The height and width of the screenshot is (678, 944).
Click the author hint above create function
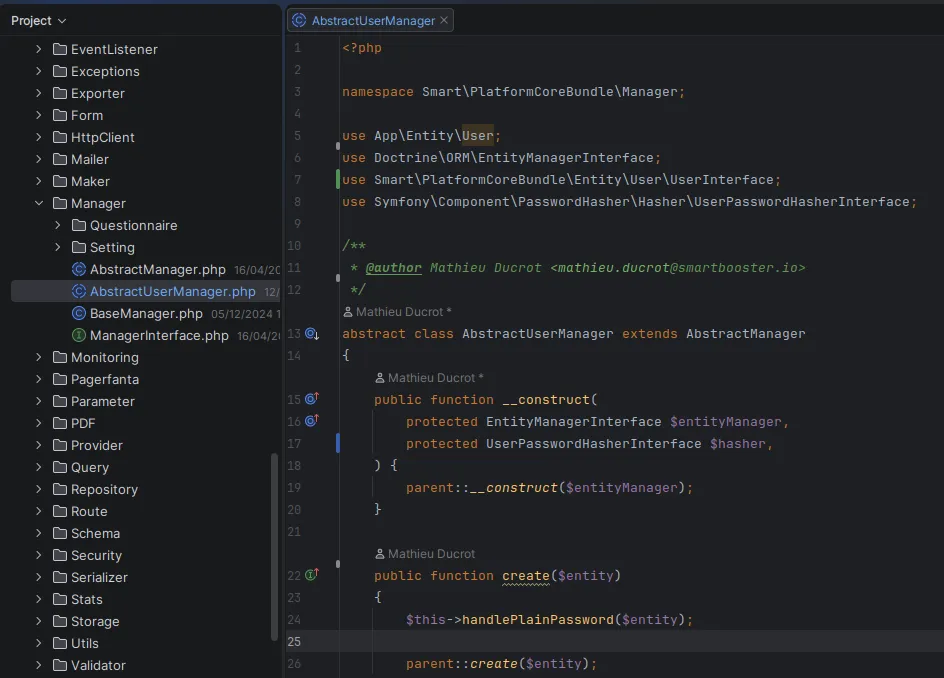point(425,553)
